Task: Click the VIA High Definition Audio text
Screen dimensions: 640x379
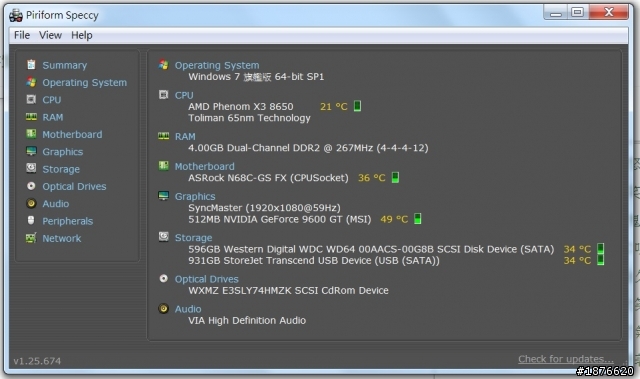Action: pos(247,321)
